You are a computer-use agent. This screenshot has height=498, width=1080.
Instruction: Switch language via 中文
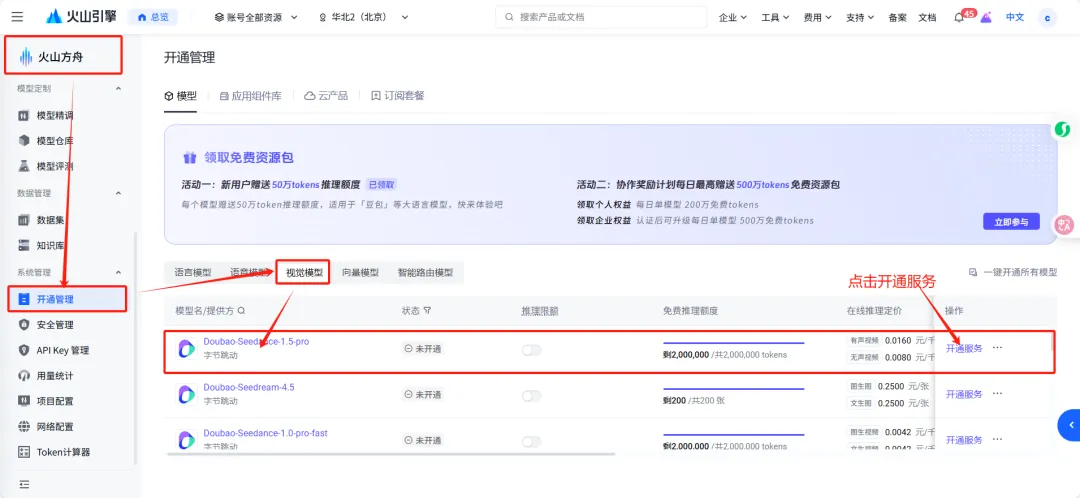coord(1015,17)
